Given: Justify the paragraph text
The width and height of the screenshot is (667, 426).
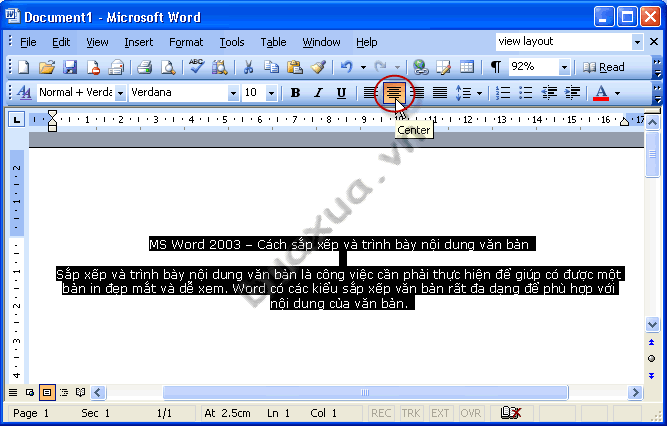Looking at the screenshot, I should 439,92.
